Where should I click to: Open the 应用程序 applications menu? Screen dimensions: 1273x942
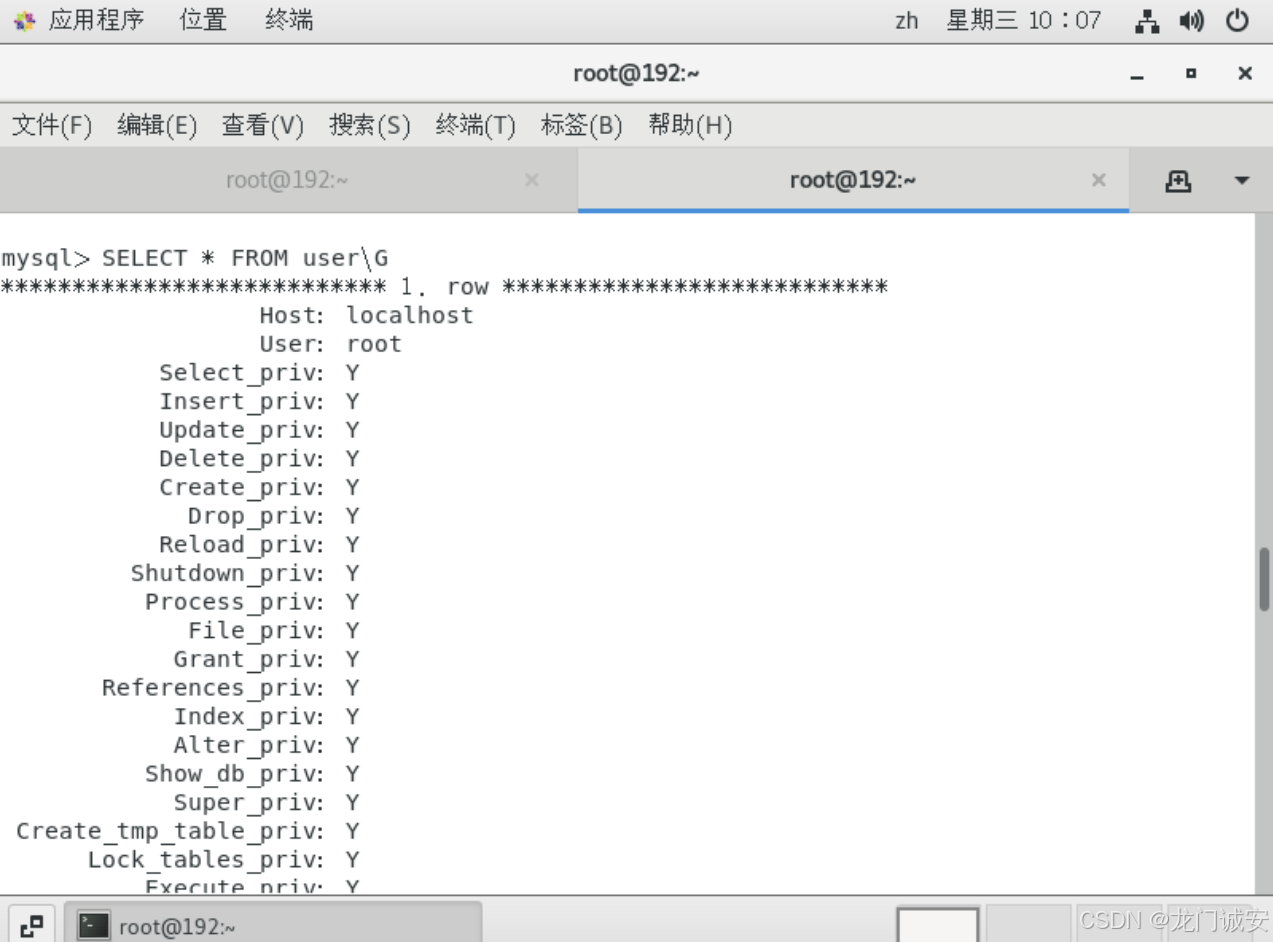[x=96, y=20]
